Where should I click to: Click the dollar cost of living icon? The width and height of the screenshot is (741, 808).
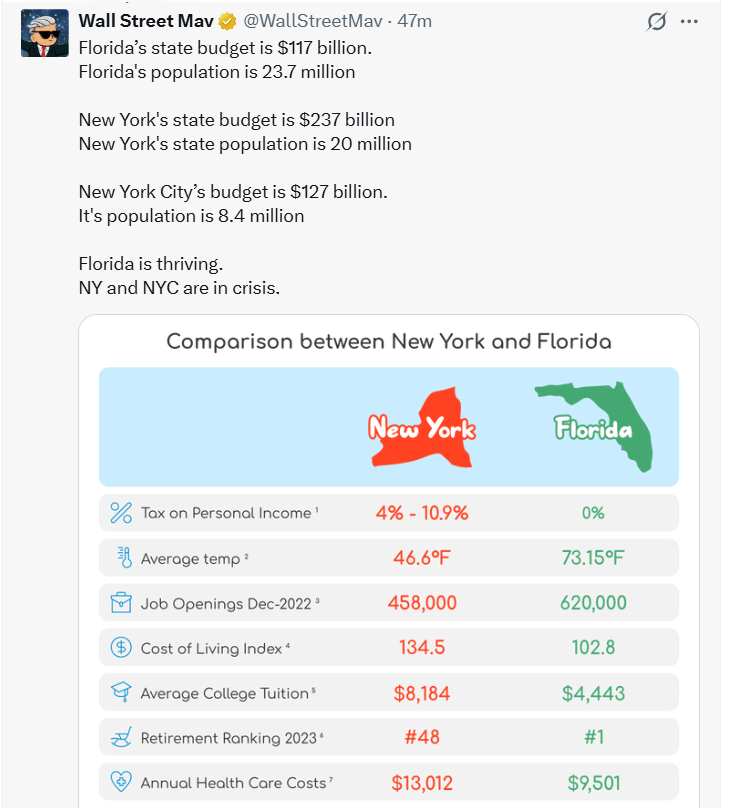click(121, 648)
